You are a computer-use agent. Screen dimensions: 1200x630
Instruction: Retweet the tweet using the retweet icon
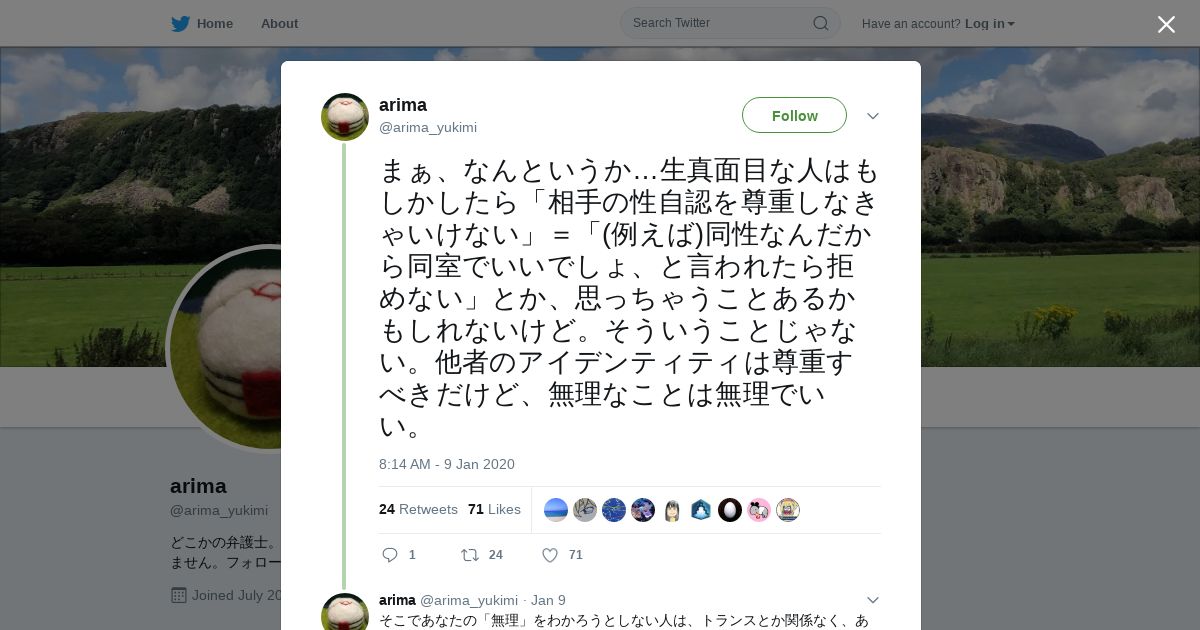469,555
